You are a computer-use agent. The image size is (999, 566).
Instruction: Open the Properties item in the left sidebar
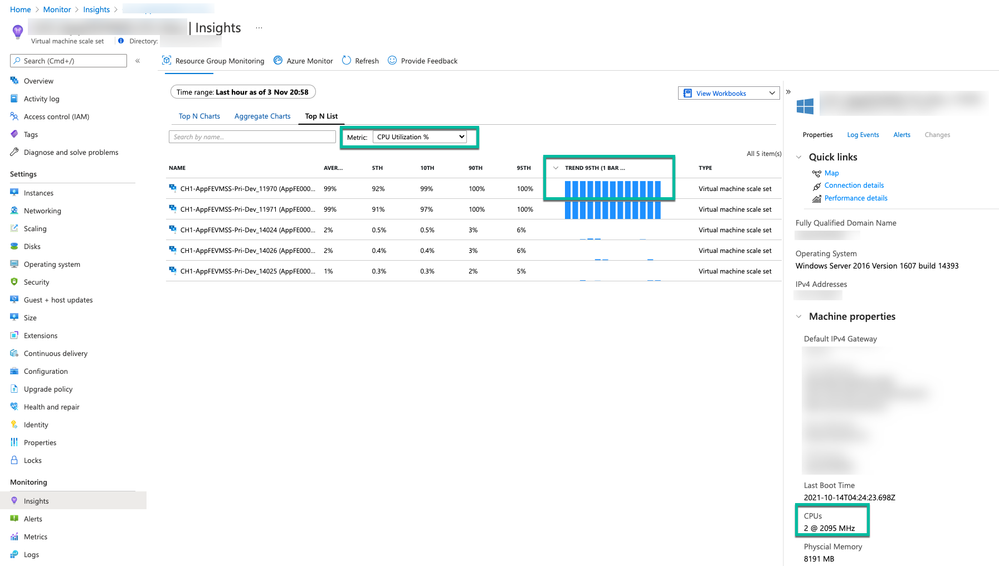pyautogui.click(x=40, y=443)
